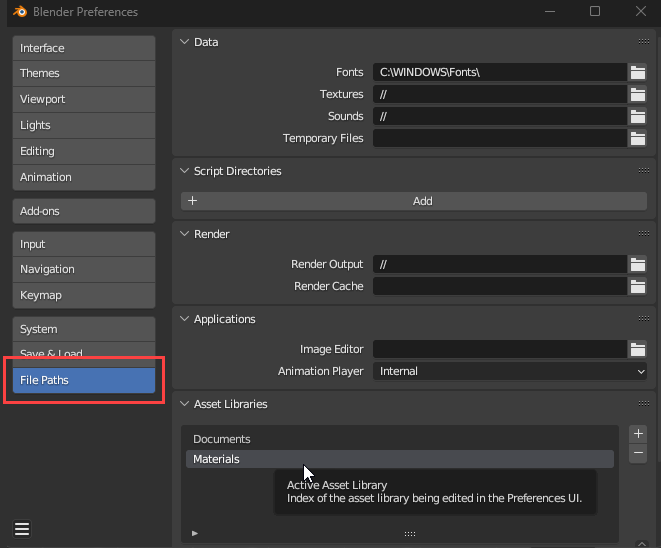
Task: Click the folder icon next to Fonts
Action: point(637,72)
